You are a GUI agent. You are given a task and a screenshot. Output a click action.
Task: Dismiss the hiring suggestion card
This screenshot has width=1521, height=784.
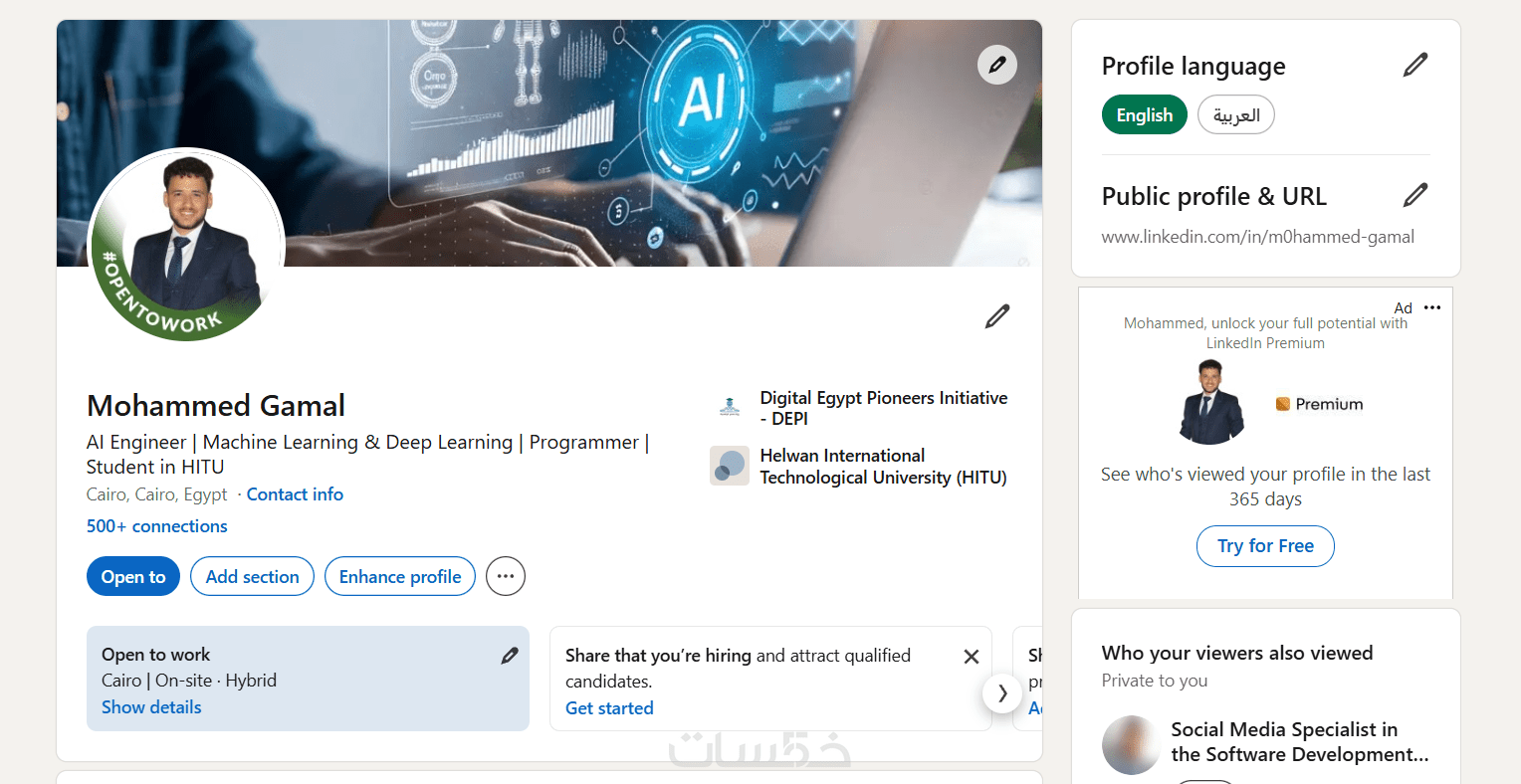972,657
